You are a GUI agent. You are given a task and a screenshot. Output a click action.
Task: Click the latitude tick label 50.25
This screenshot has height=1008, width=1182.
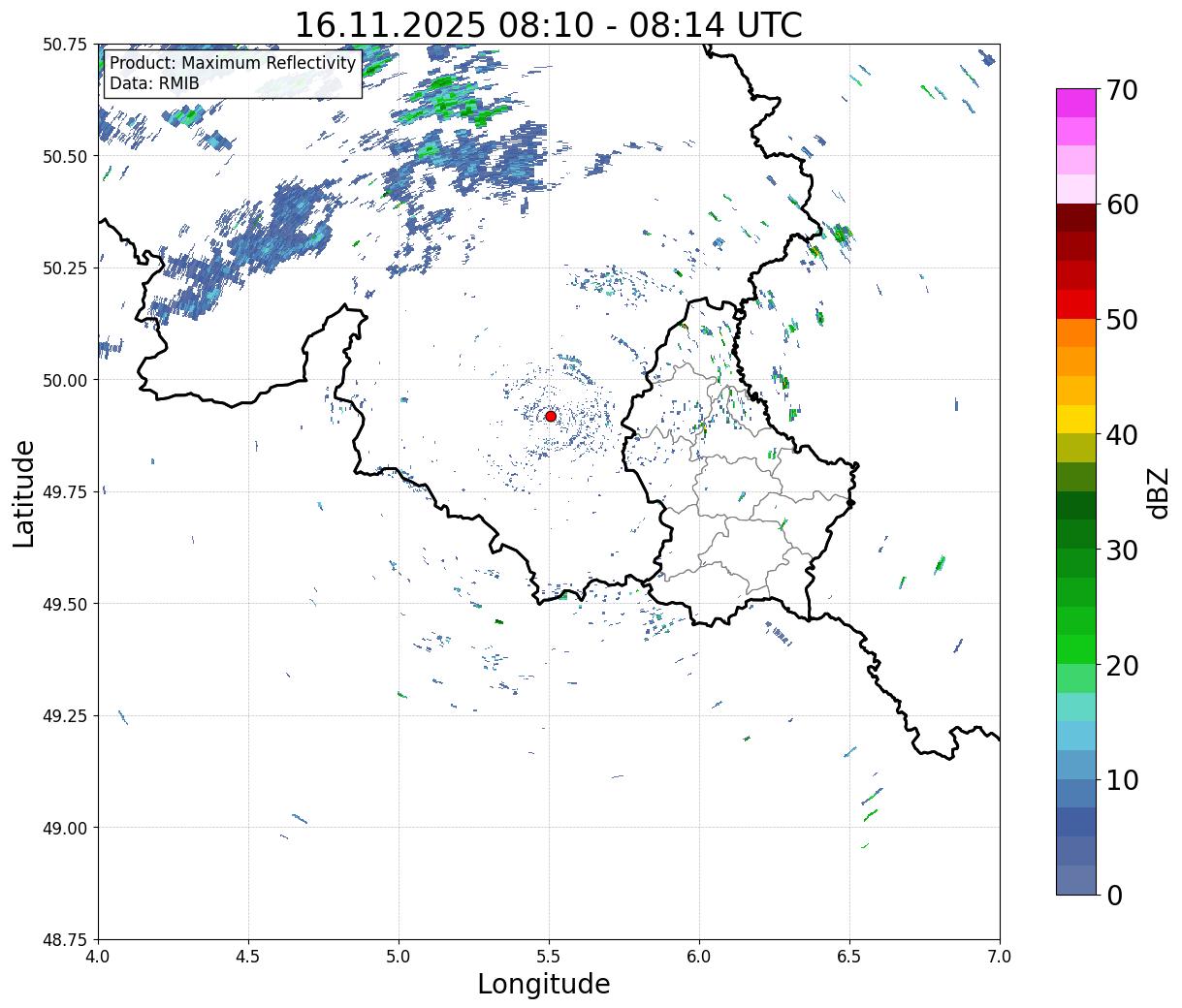tap(65, 268)
